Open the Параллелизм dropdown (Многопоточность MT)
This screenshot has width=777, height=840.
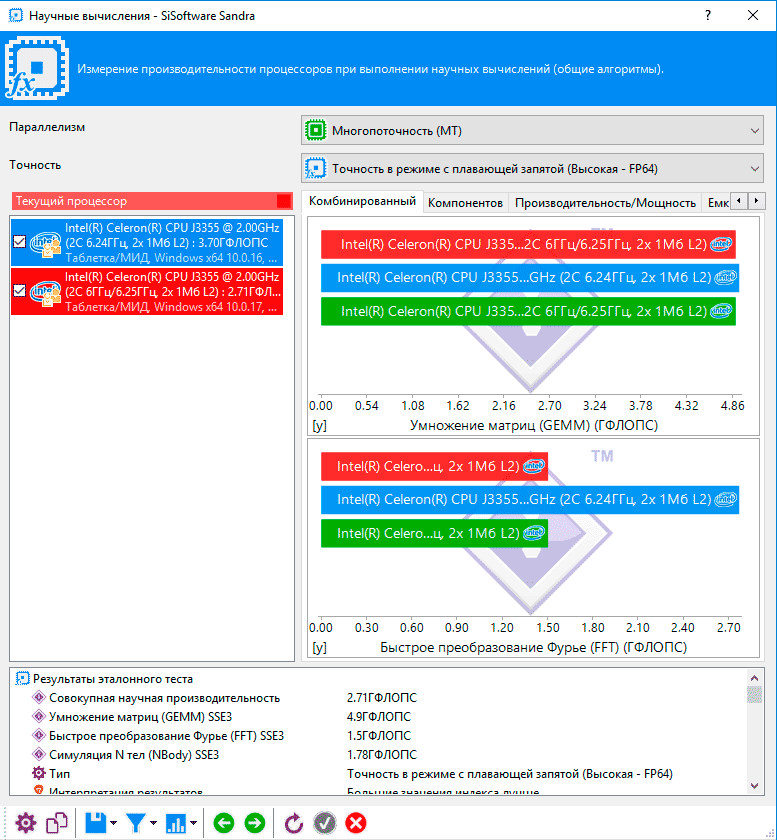pyautogui.click(x=532, y=130)
